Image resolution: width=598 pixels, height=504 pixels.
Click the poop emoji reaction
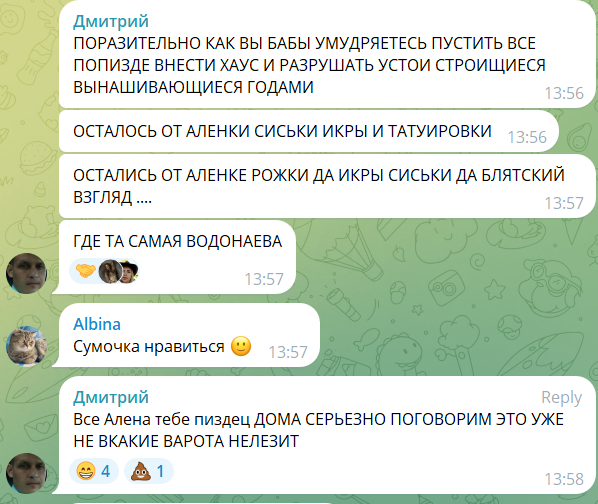tap(149, 471)
